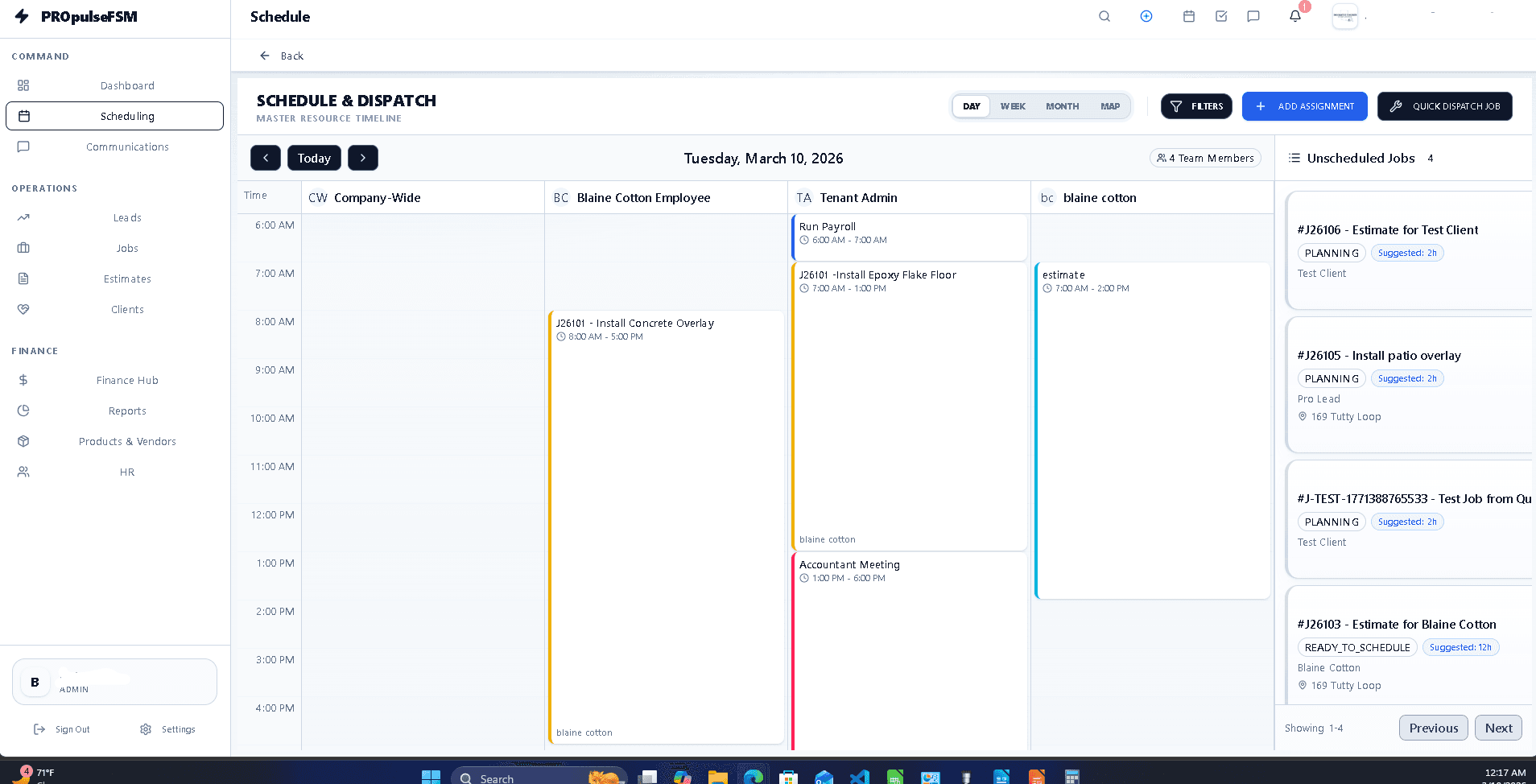This screenshot has width=1536, height=784.
Task: Toggle the Map view mode
Action: click(1110, 105)
